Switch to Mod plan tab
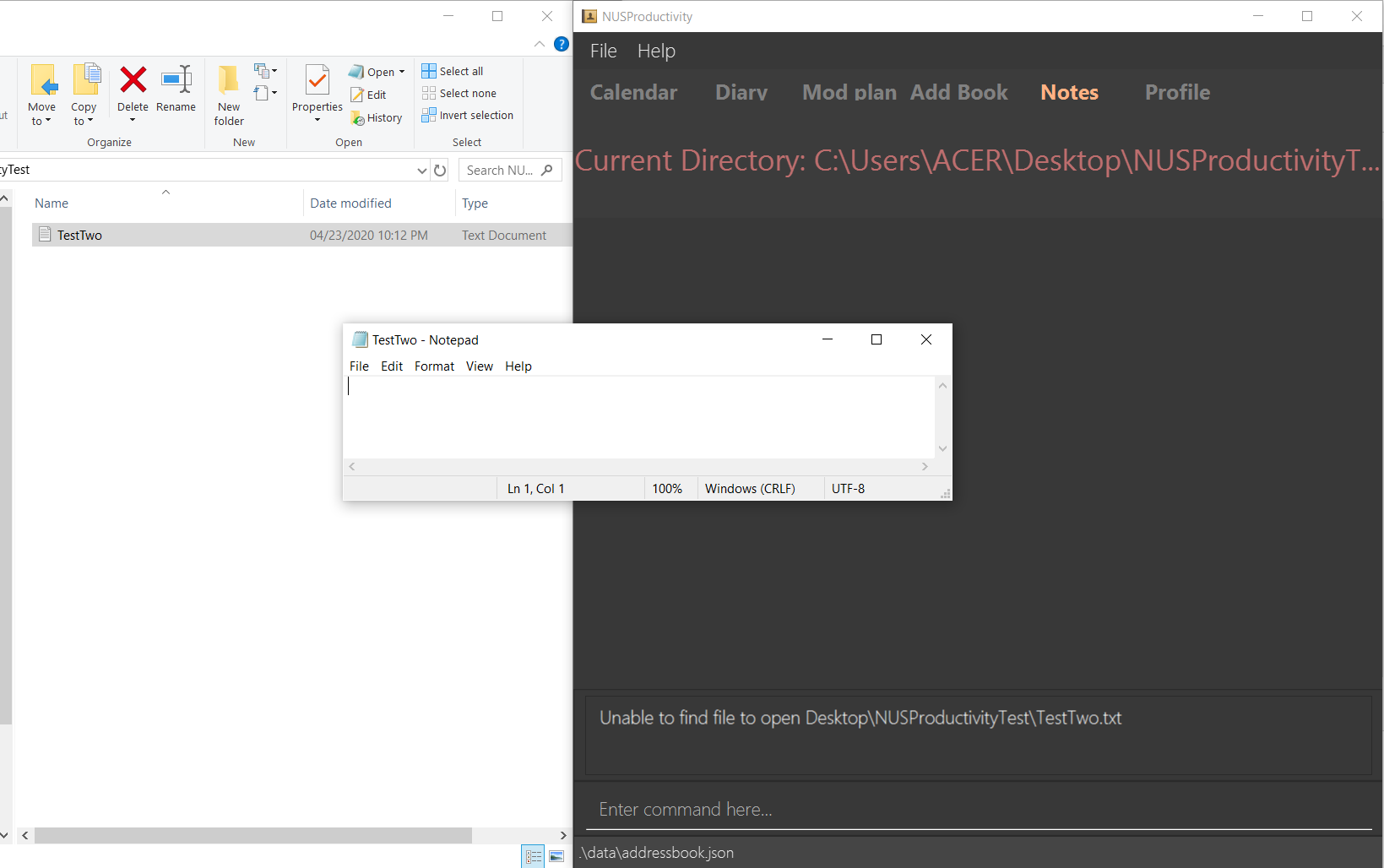The image size is (1384, 868). pos(849,92)
